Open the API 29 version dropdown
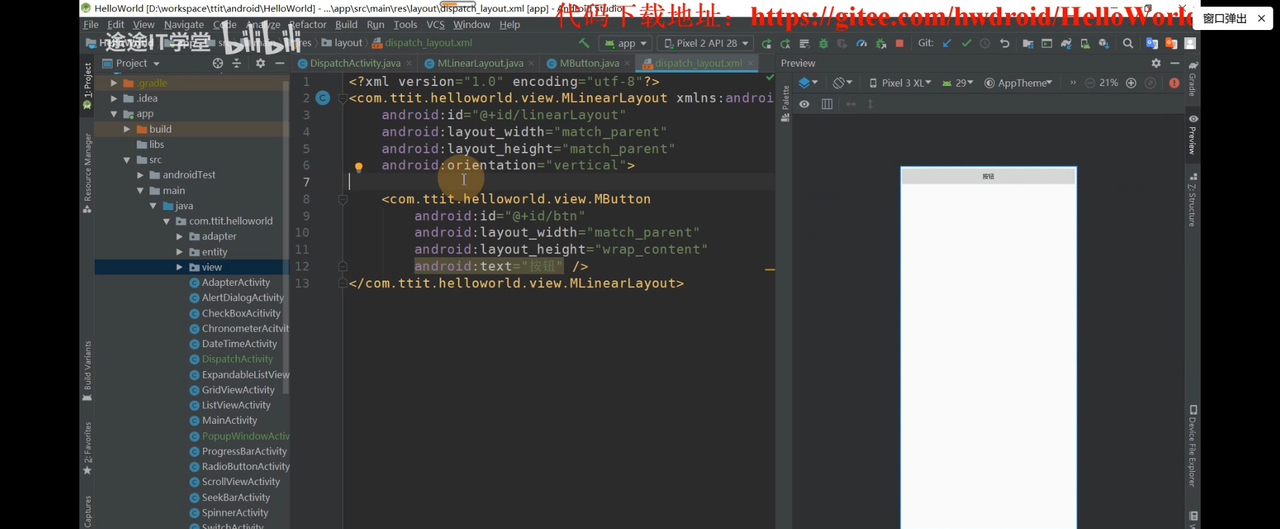Image resolution: width=1280 pixels, height=529 pixels. coord(957,83)
